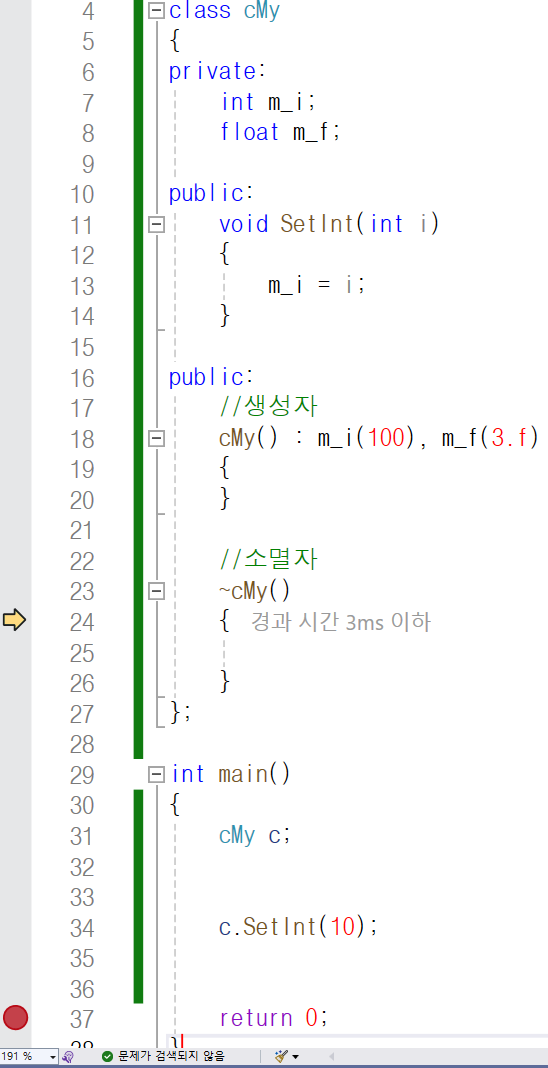Viewport: 548px width, 1068px height.
Task: Click the '문제가 검색되지 않음' status text
Action: tap(171, 1056)
